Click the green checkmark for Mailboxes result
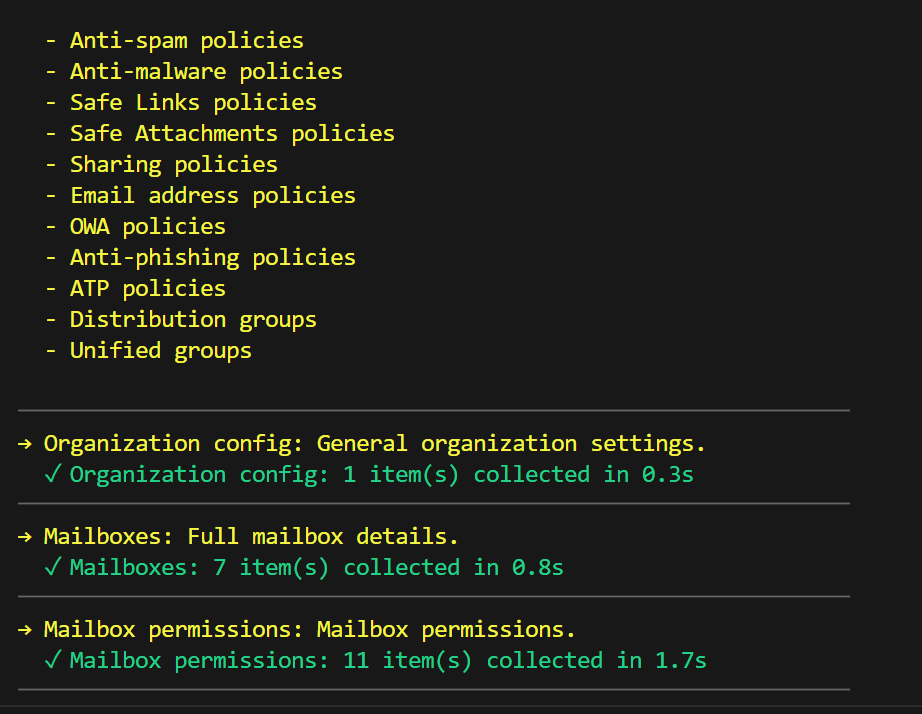Viewport: 922px width, 714px height. (x=54, y=567)
